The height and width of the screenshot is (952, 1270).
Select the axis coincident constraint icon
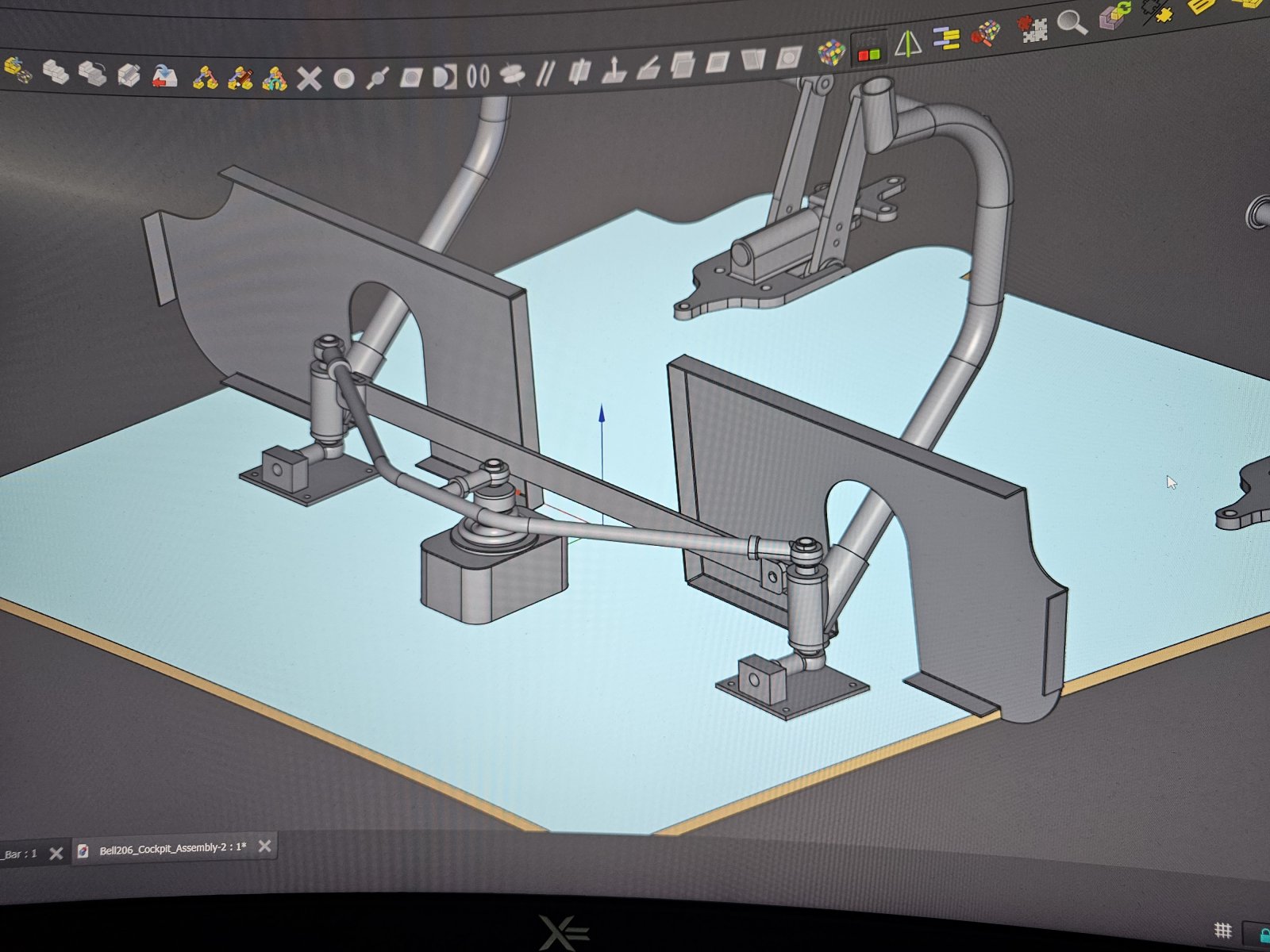click(x=512, y=75)
